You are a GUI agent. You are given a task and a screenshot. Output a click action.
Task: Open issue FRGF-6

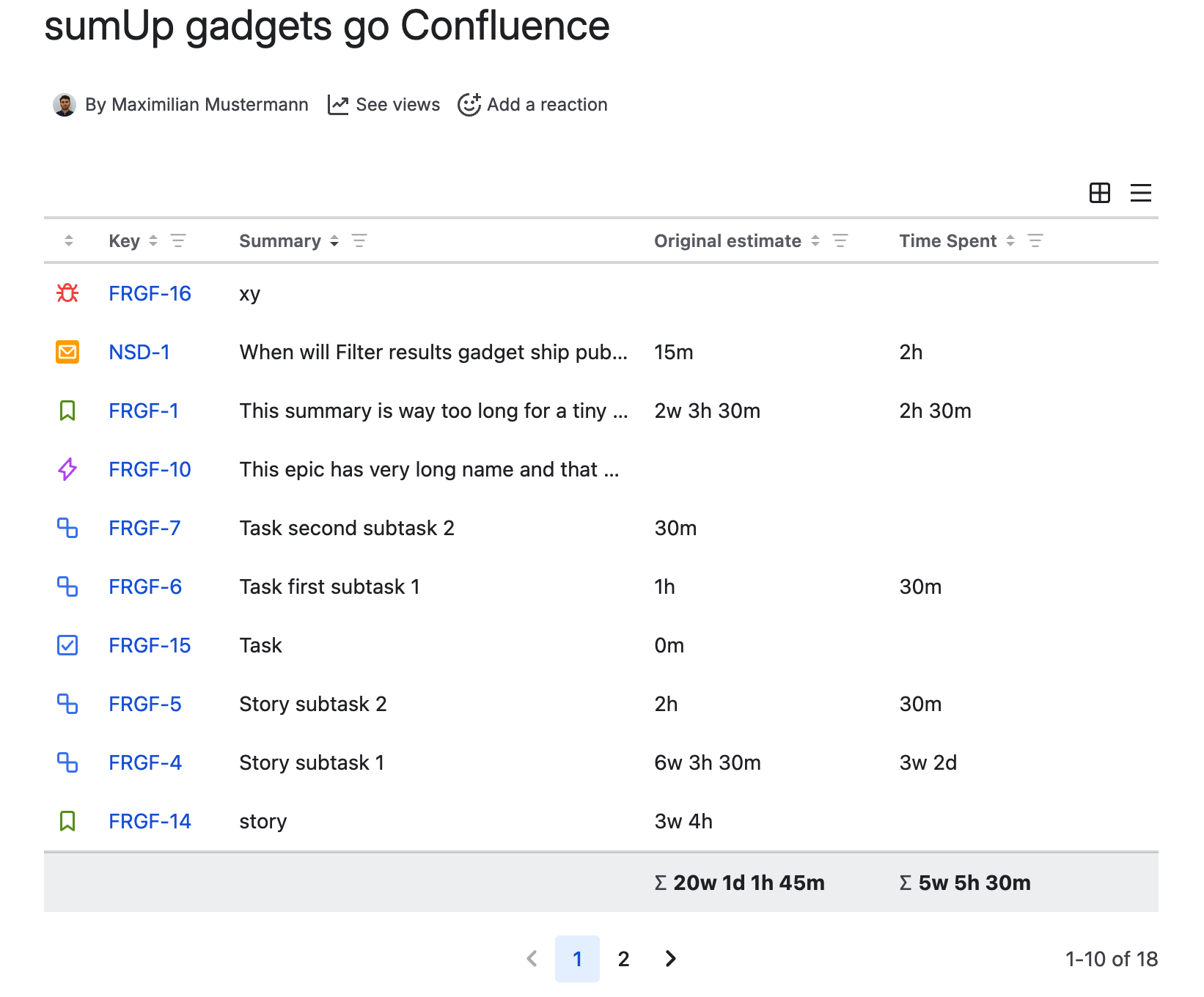(145, 586)
